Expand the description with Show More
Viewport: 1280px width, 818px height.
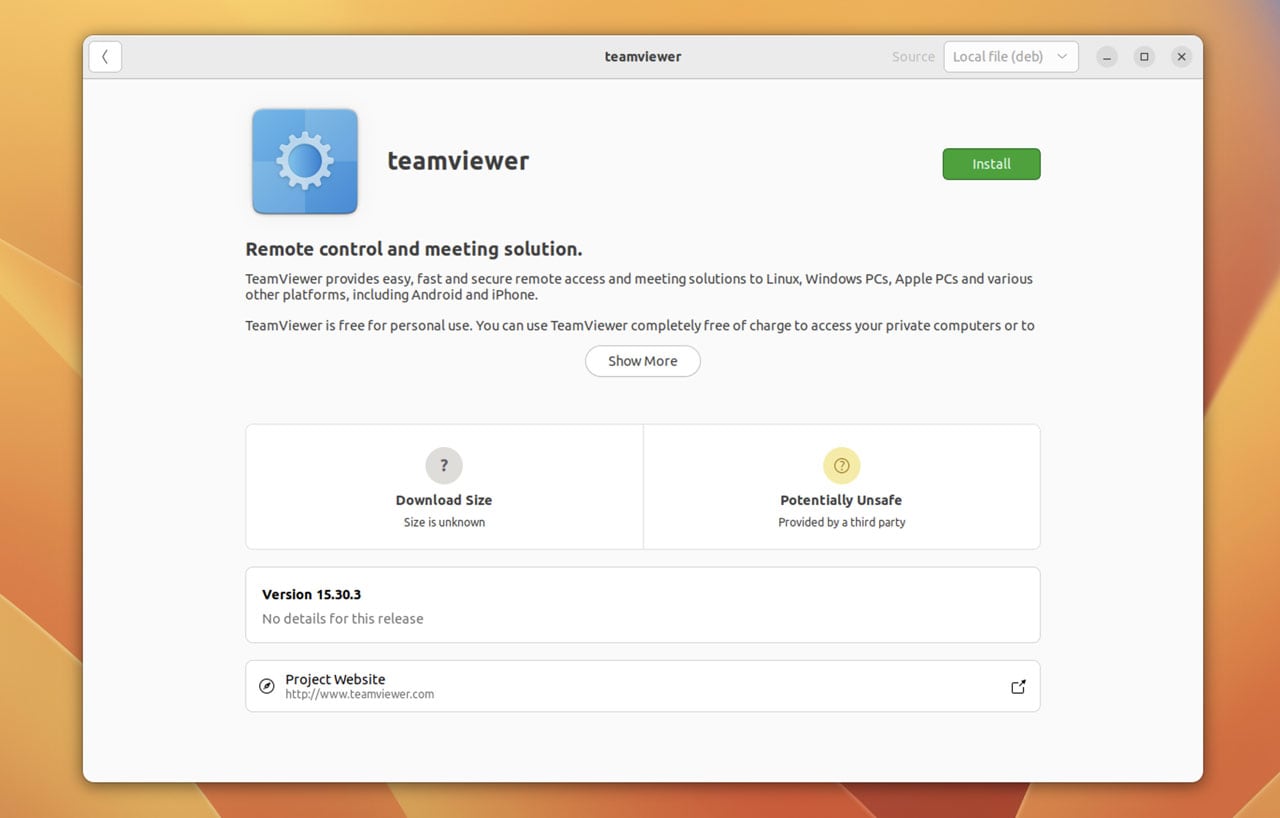(x=642, y=361)
